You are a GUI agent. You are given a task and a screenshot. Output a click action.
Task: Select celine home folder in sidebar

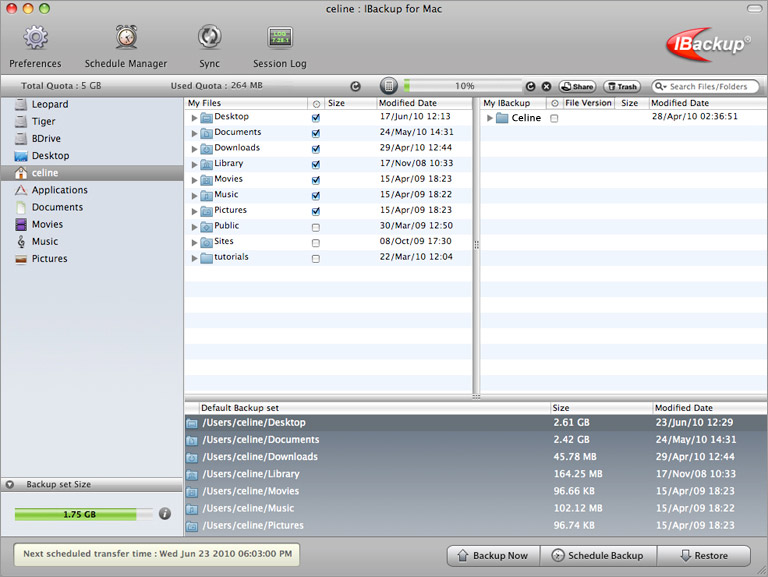(x=92, y=173)
